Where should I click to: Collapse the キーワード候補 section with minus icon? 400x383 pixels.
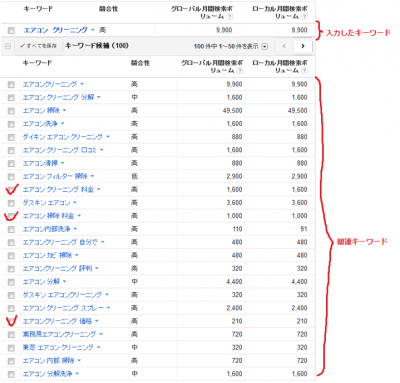click(8, 46)
